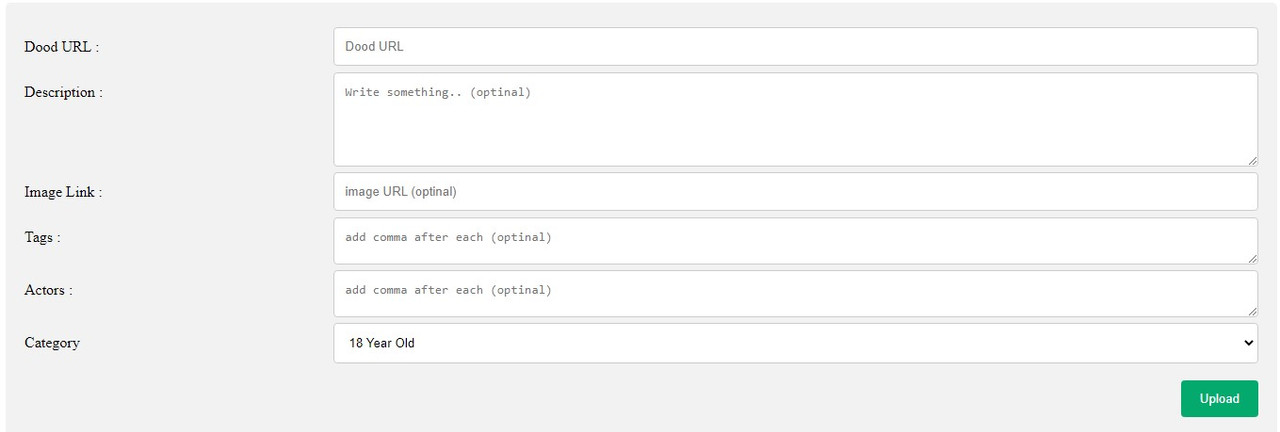The image size is (1280, 432).
Task: Click the Category dropdown chevron arrow
Action: 1248,343
